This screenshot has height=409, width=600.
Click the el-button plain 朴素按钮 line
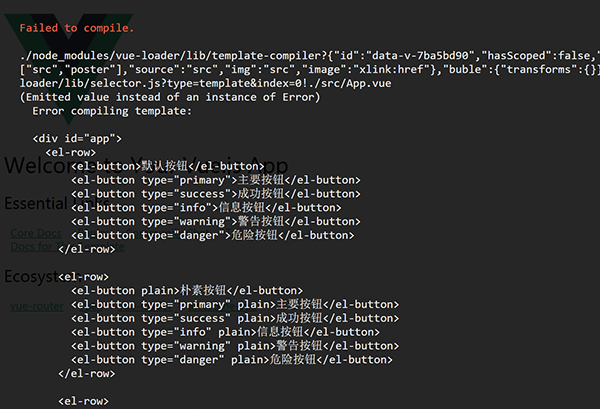(x=186, y=290)
